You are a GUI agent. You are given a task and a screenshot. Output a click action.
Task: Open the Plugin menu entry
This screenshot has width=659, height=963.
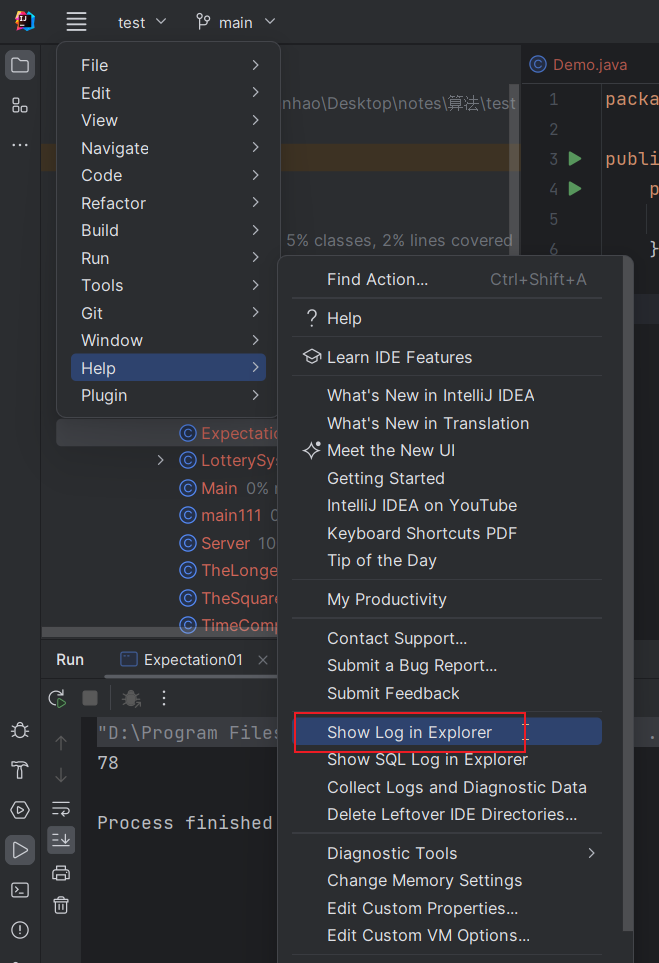pos(168,396)
